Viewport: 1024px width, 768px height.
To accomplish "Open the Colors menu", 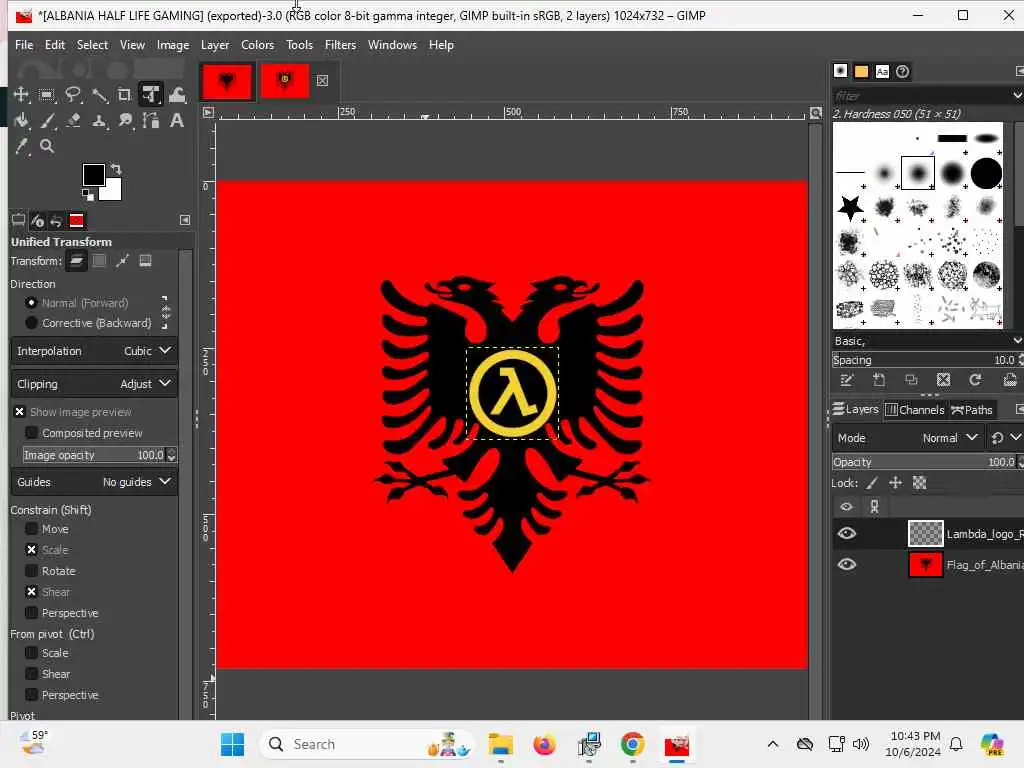I will pos(257,45).
